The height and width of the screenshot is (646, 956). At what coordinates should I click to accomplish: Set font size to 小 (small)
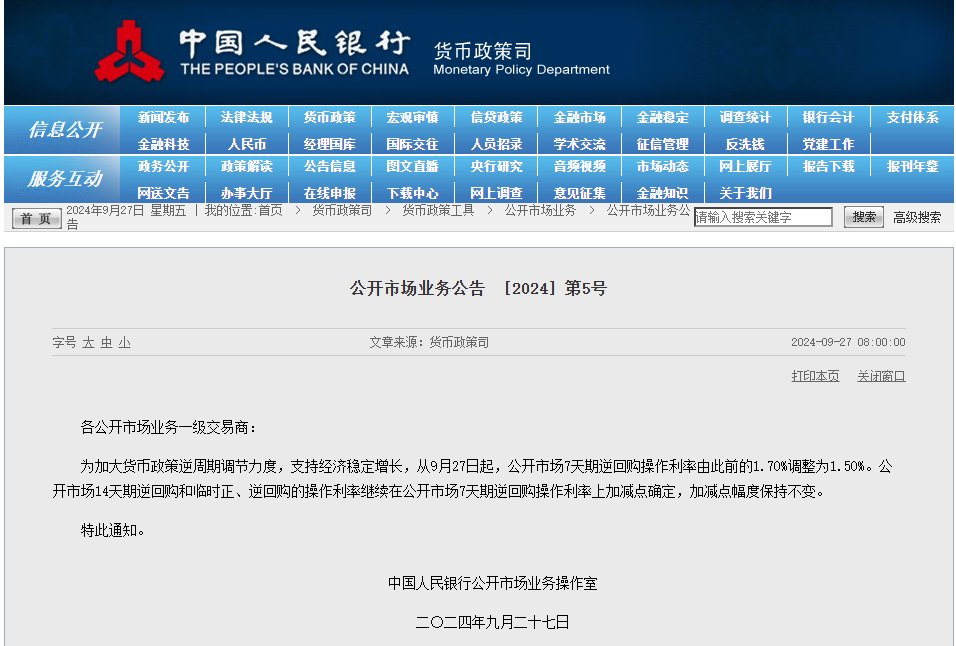pos(125,343)
